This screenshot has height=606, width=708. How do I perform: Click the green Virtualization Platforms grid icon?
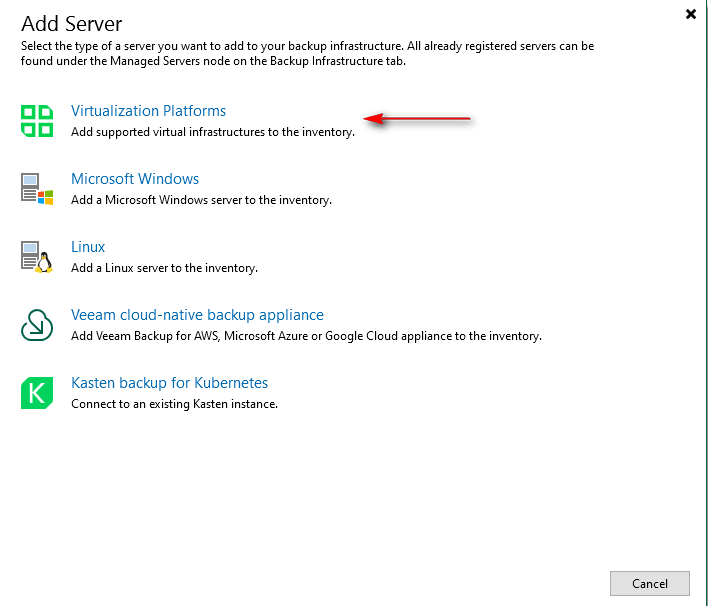37,120
